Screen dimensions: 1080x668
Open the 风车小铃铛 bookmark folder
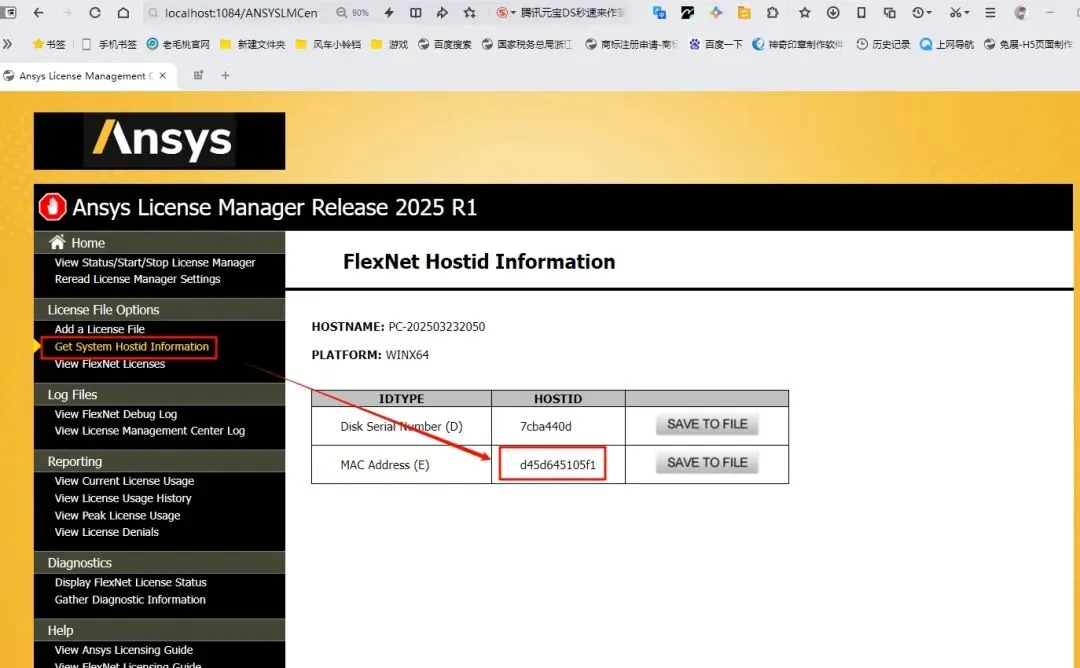tap(328, 44)
